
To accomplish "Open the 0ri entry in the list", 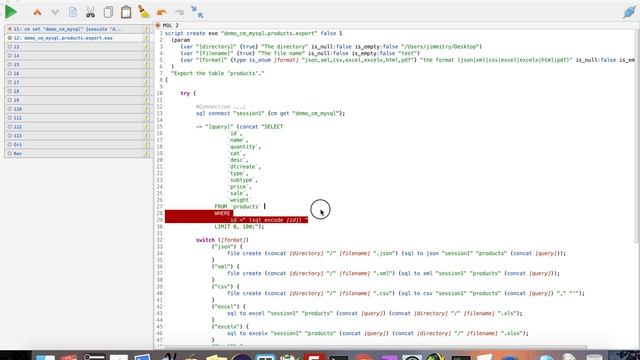I will point(78,144).
